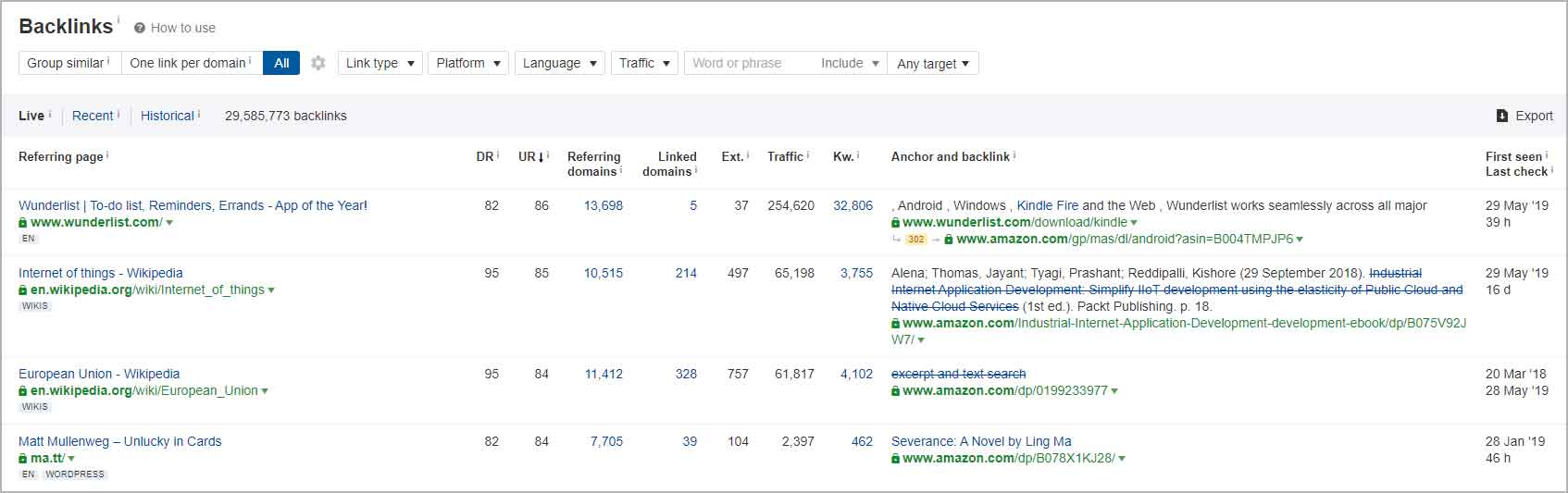The width and height of the screenshot is (1568, 493).
Task: Open the Language dropdown
Action: pyautogui.click(x=560, y=63)
